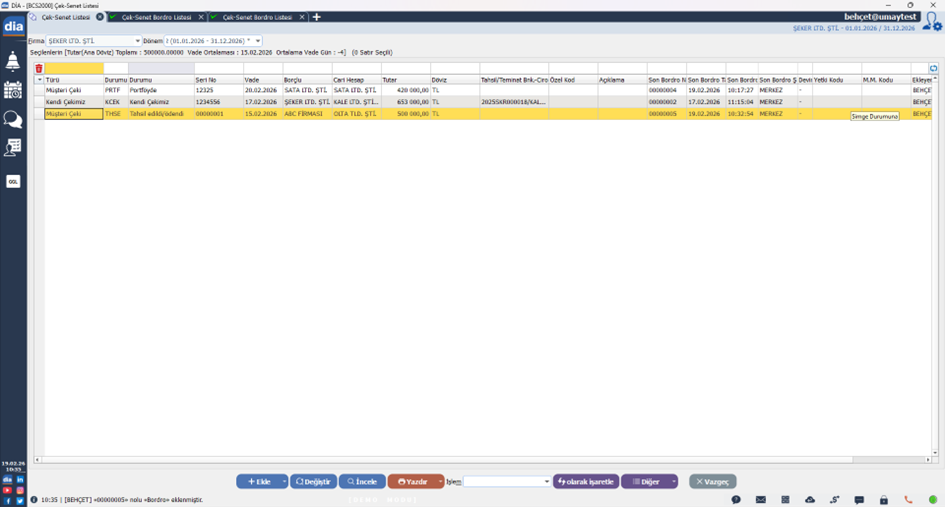Click the Vazgeç button

pyautogui.click(x=712, y=482)
